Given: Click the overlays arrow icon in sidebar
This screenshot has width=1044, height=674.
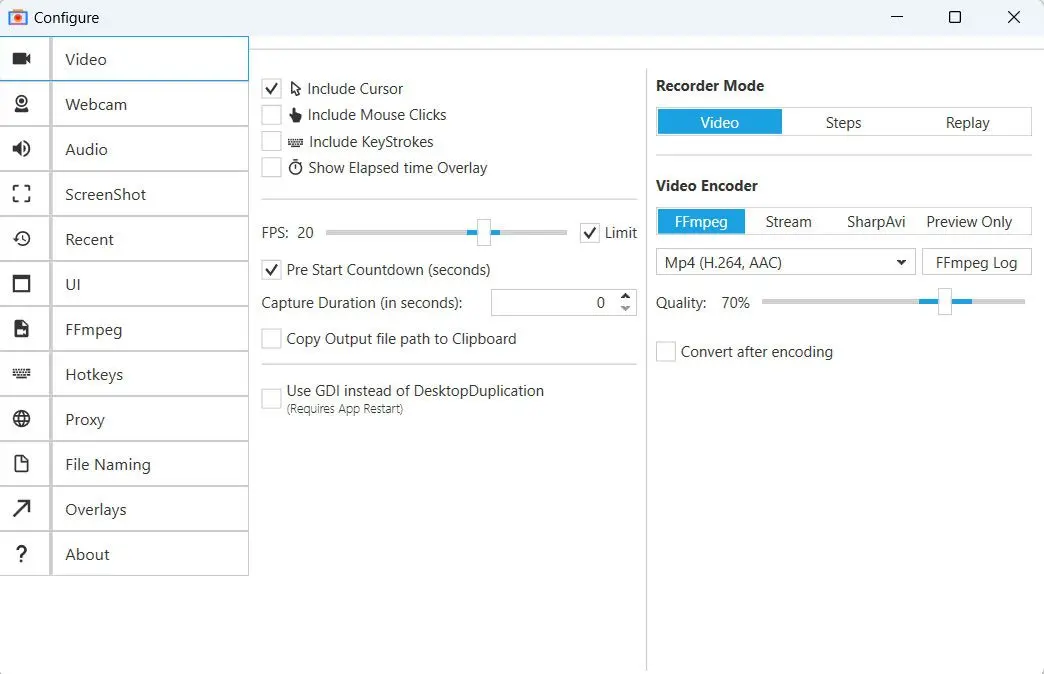Looking at the screenshot, I should (x=22, y=508).
